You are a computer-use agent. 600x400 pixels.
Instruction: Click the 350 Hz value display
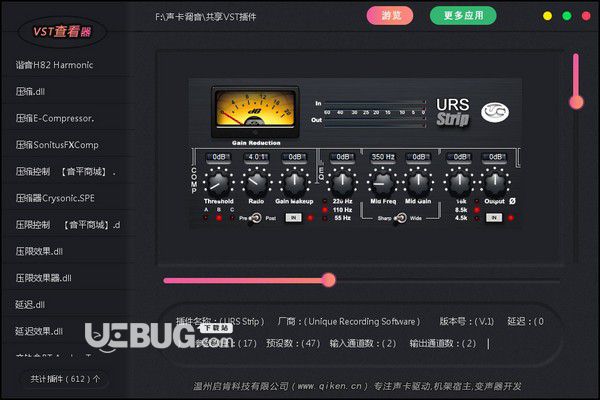pos(383,157)
